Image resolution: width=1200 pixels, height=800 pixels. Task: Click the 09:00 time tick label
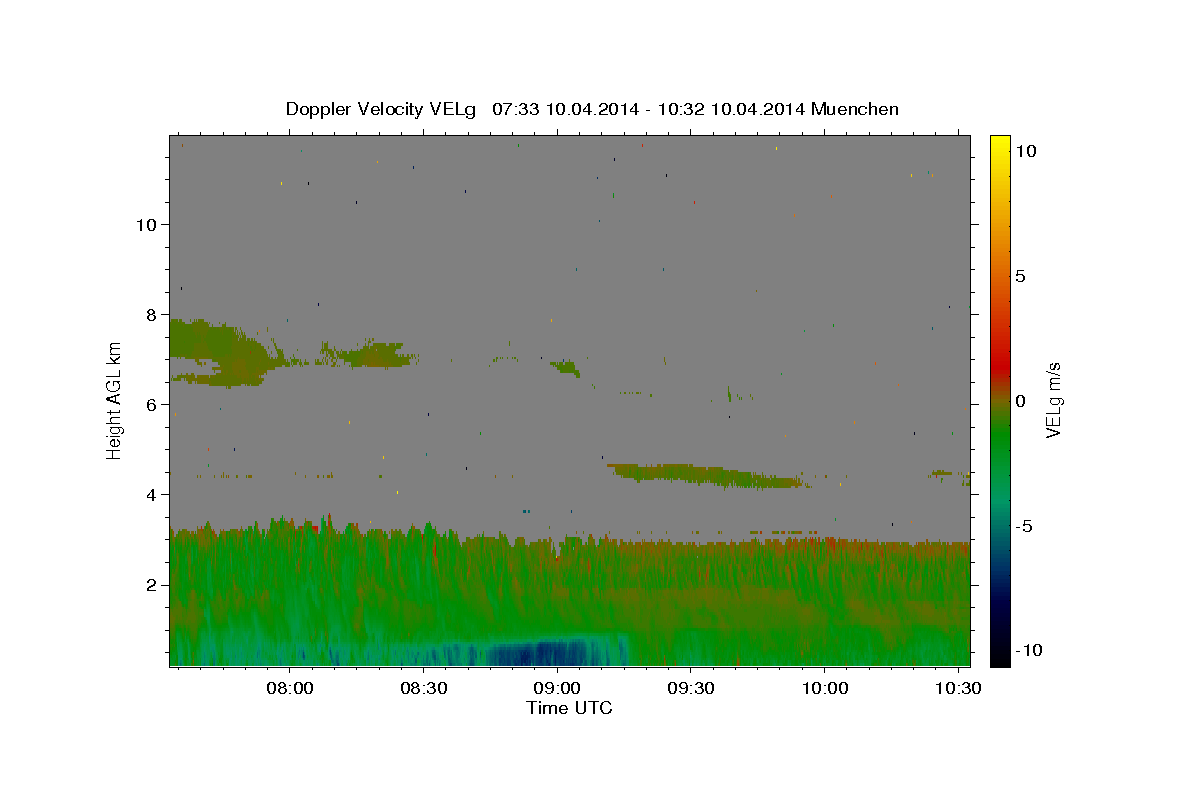click(557, 688)
